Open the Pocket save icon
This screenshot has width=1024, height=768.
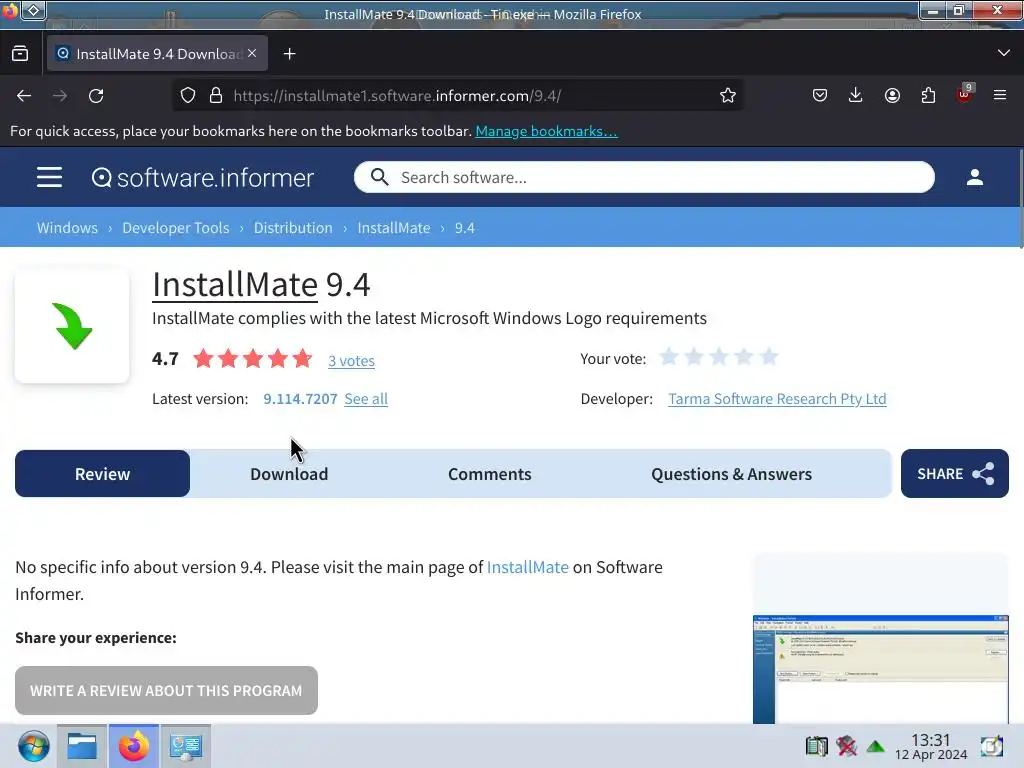pos(820,96)
